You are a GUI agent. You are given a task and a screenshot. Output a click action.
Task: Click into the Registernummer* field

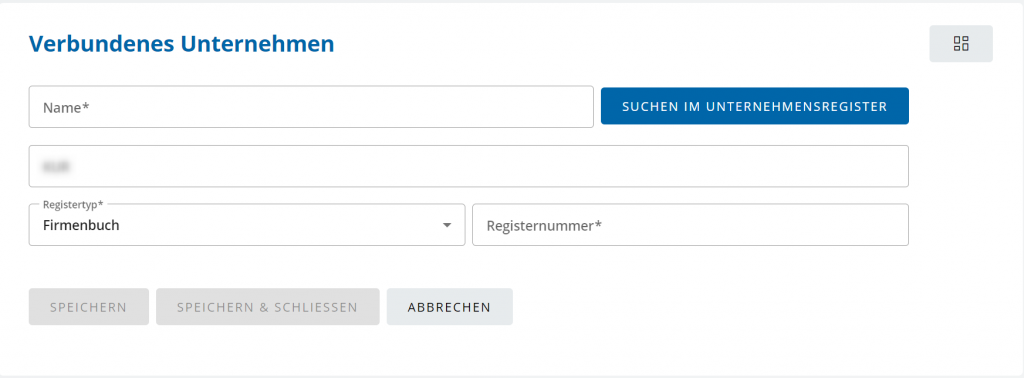click(690, 225)
